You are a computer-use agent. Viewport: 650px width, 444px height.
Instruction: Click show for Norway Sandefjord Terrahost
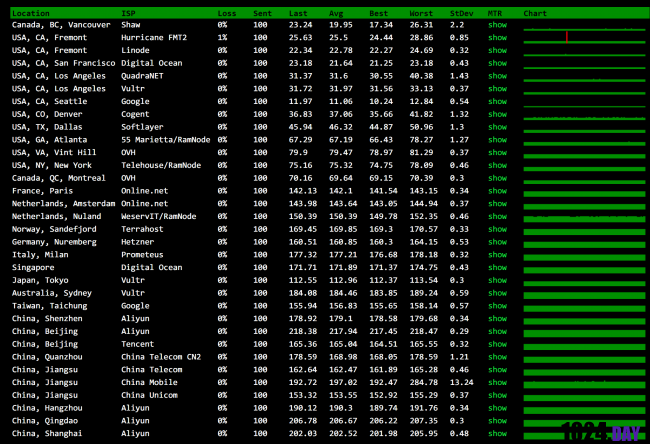click(x=497, y=229)
